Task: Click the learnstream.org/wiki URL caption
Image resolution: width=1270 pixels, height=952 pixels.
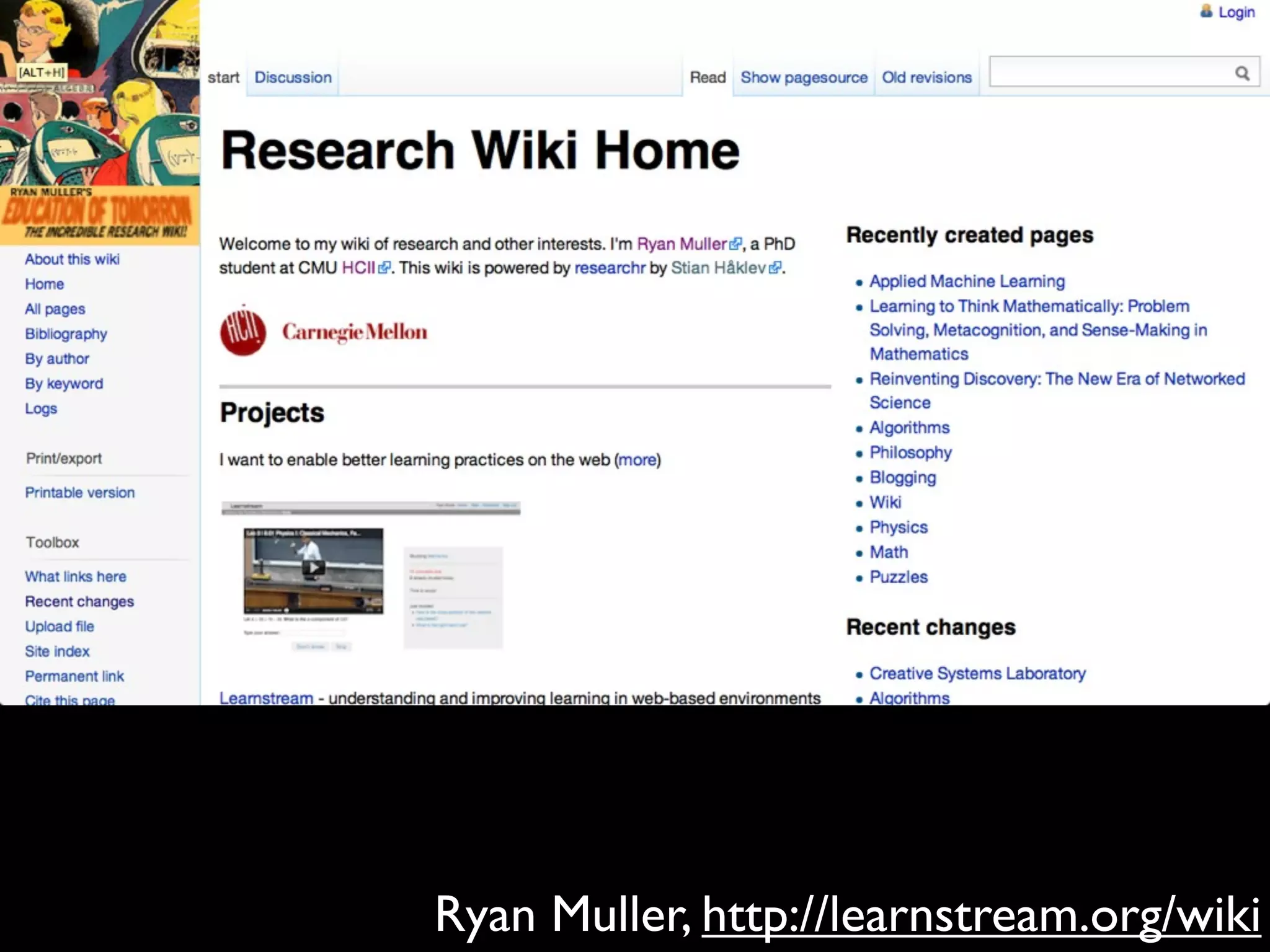Action: click(981, 915)
